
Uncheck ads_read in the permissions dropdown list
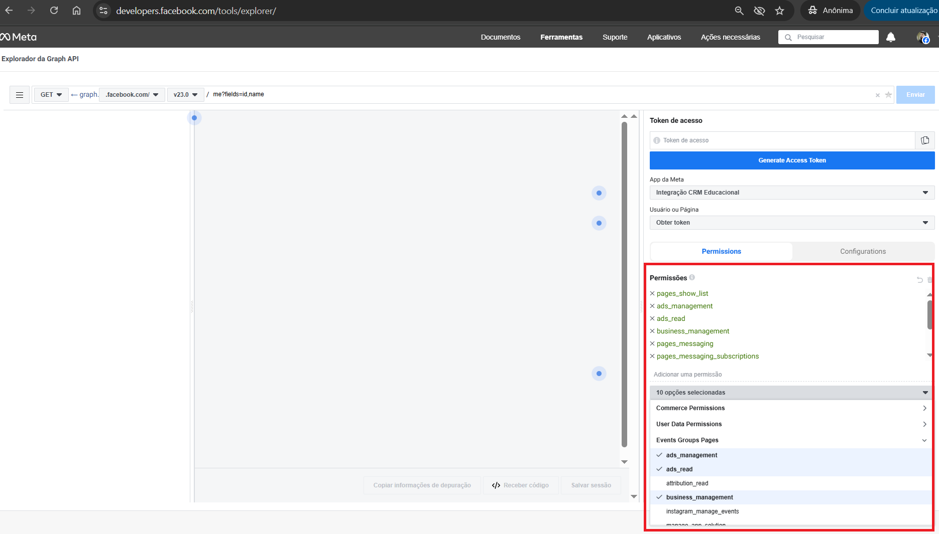click(790, 469)
